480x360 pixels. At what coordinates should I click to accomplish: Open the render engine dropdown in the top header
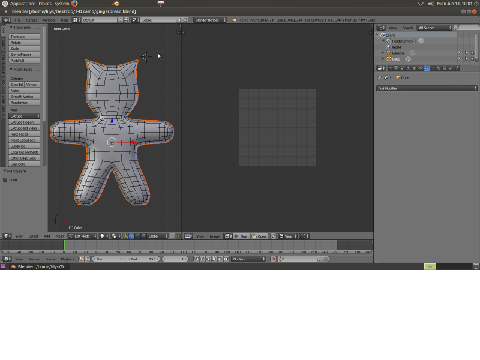[210, 20]
